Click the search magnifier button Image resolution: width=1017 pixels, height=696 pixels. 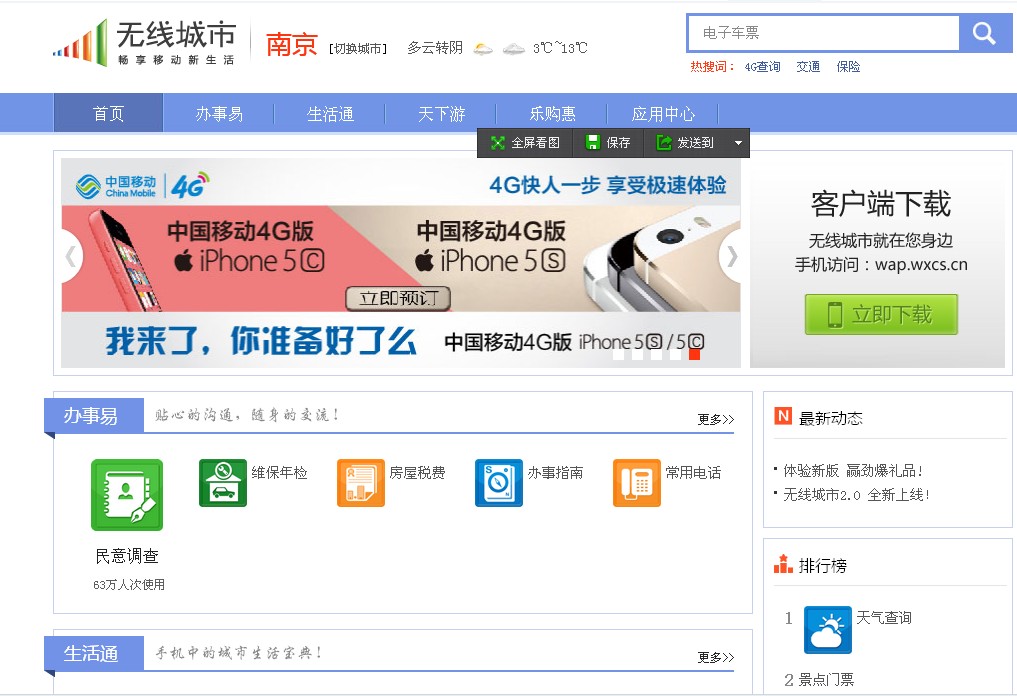(985, 33)
